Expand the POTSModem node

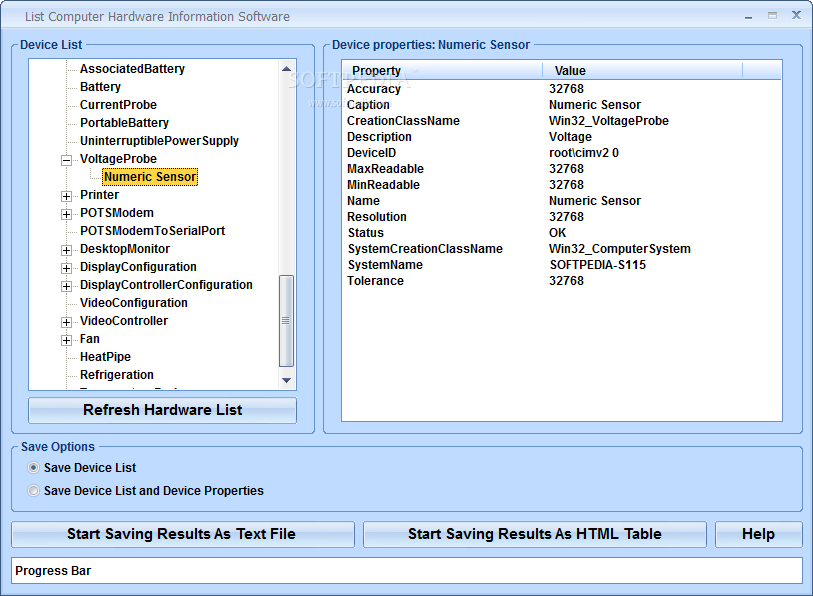tap(66, 214)
